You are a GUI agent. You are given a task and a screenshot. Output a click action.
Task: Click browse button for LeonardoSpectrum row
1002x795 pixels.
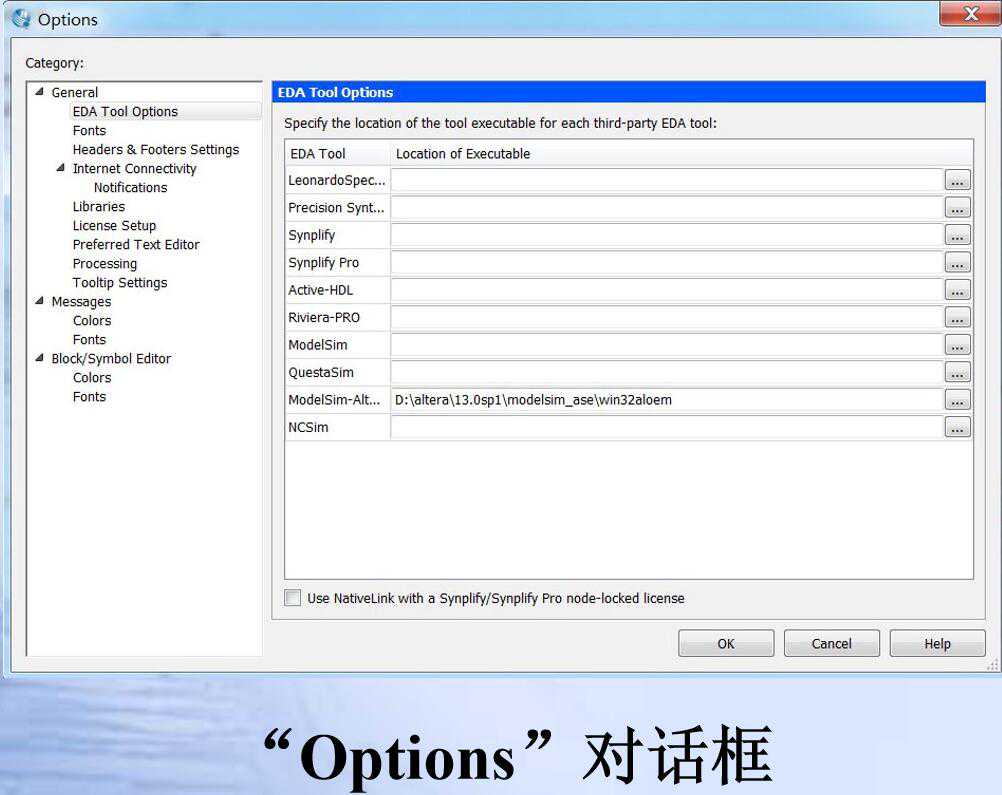(x=957, y=181)
